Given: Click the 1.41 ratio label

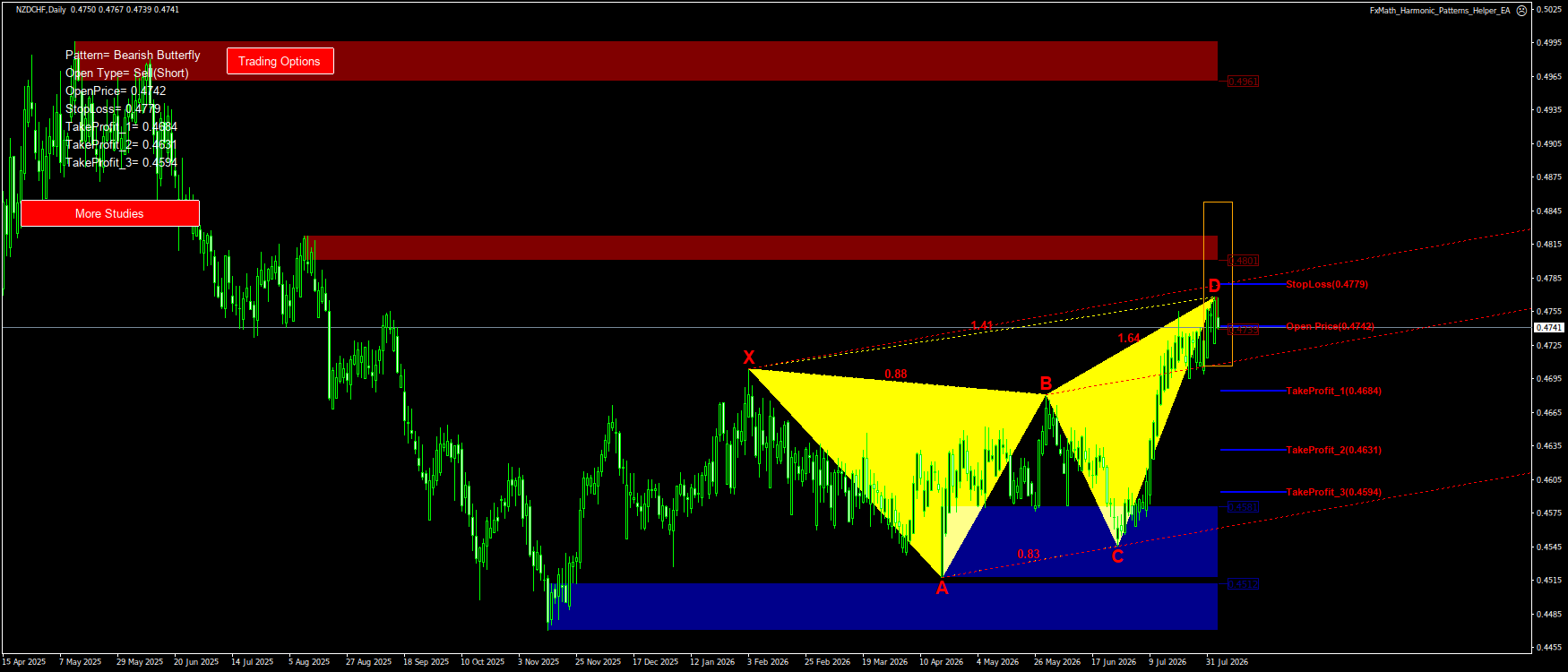Looking at the screenshot, I should pos(981,325).
